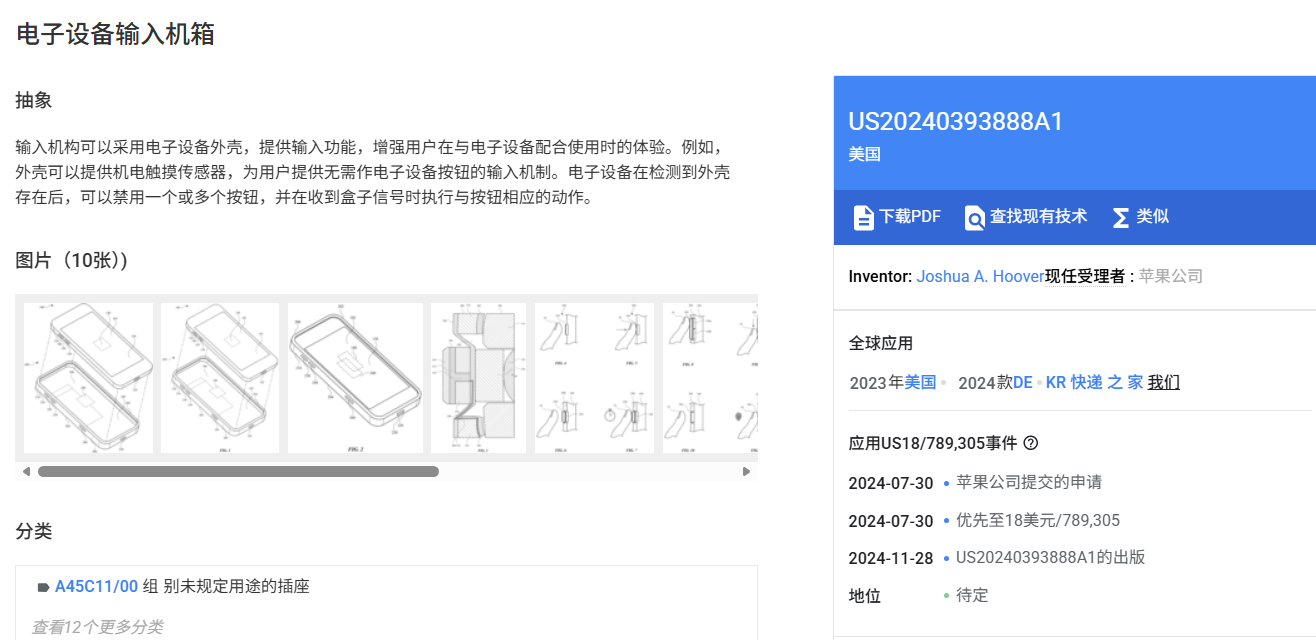
Task: Click the 下载PDF document icon
Action: click(x=863, y=217)
